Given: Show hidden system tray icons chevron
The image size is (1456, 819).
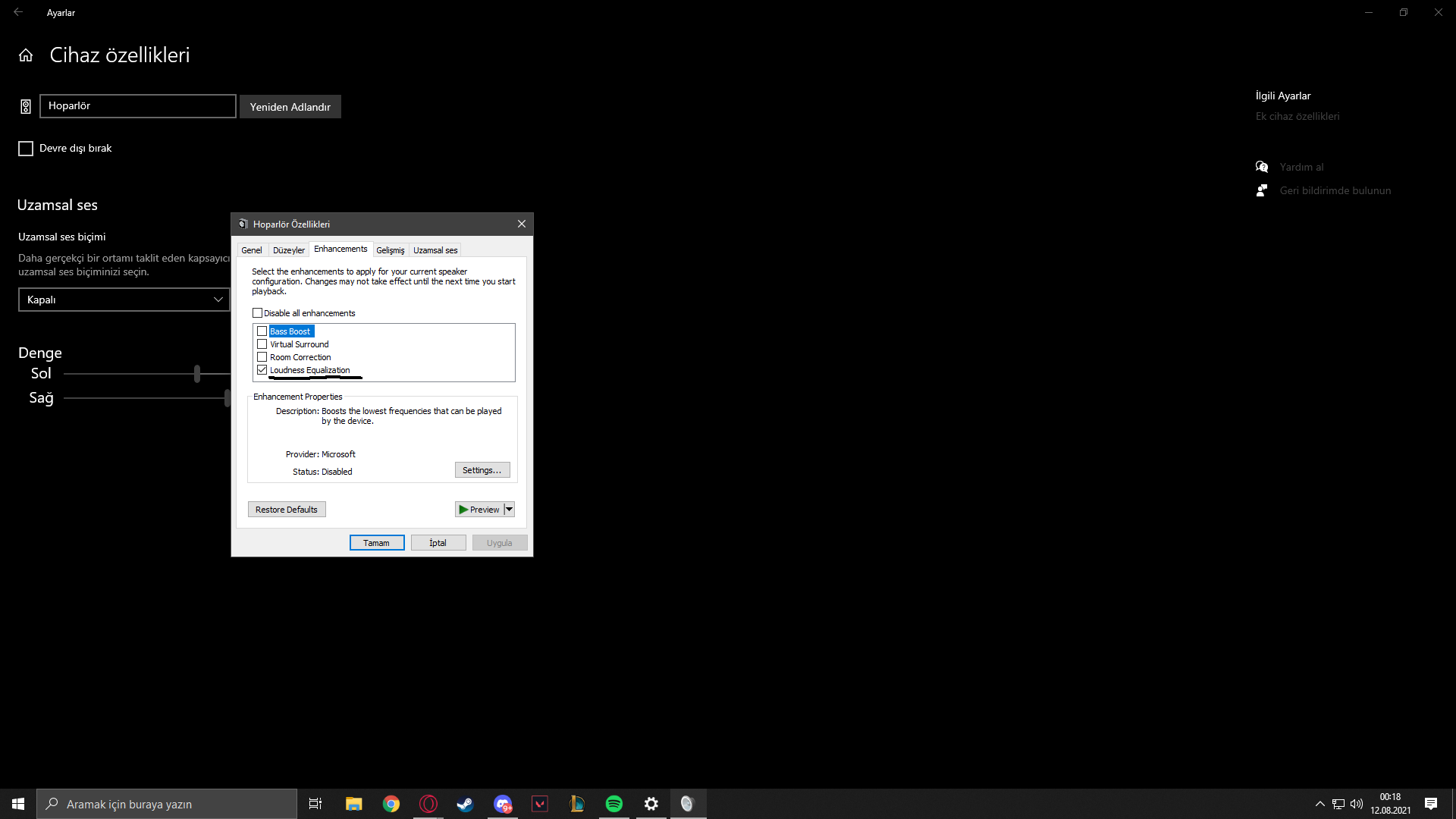Looking at the screenshot, I should (1319, 804).
